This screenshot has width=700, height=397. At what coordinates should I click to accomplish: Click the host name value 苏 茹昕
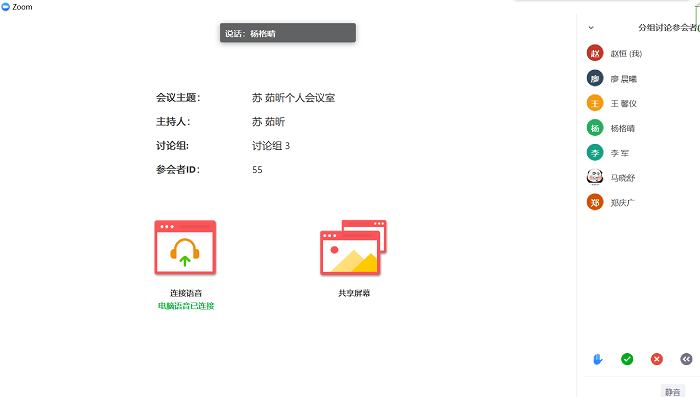click(x=268, y=121)
